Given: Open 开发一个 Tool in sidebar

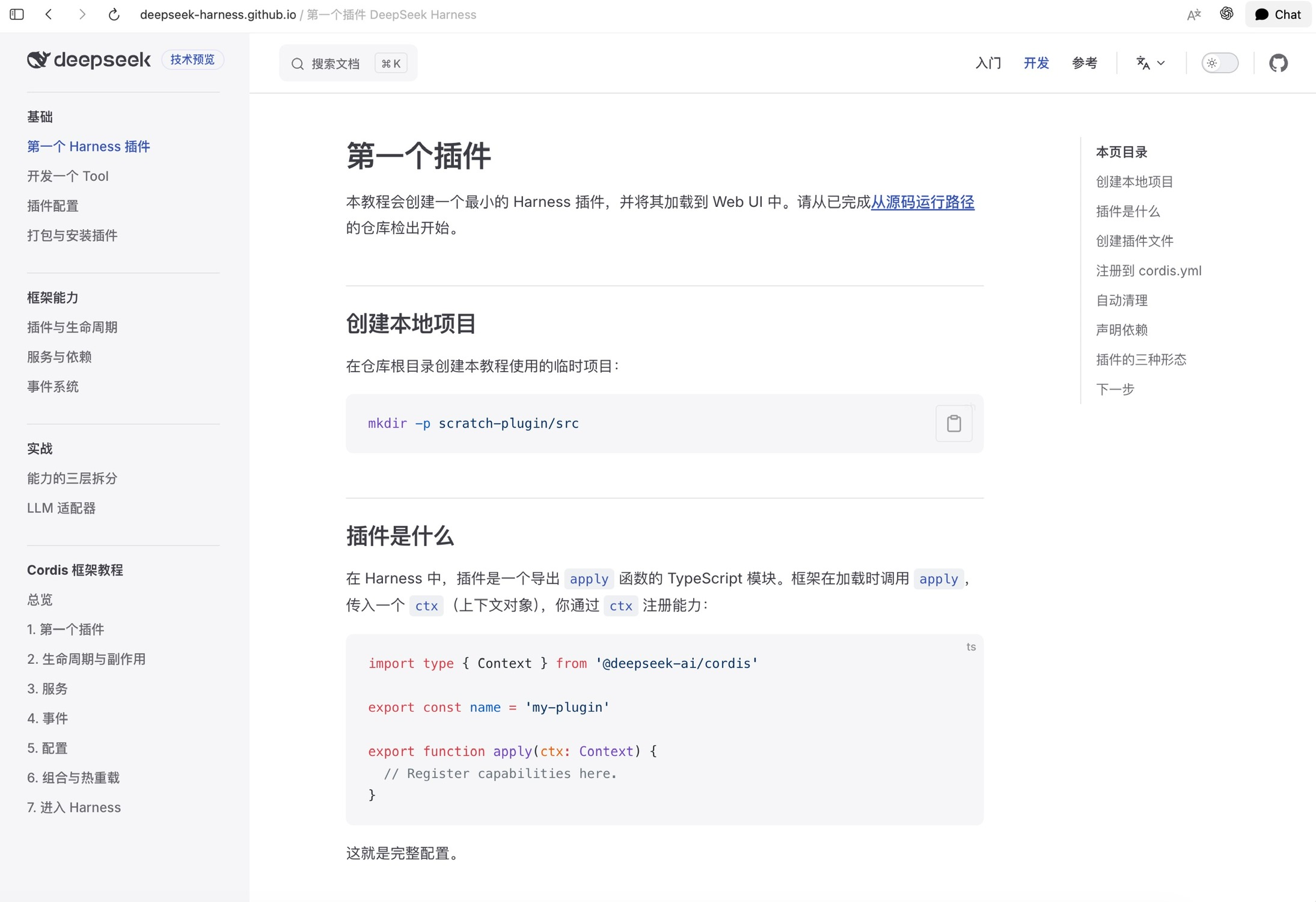Looking at the screenshot, I should pos(68,176).
